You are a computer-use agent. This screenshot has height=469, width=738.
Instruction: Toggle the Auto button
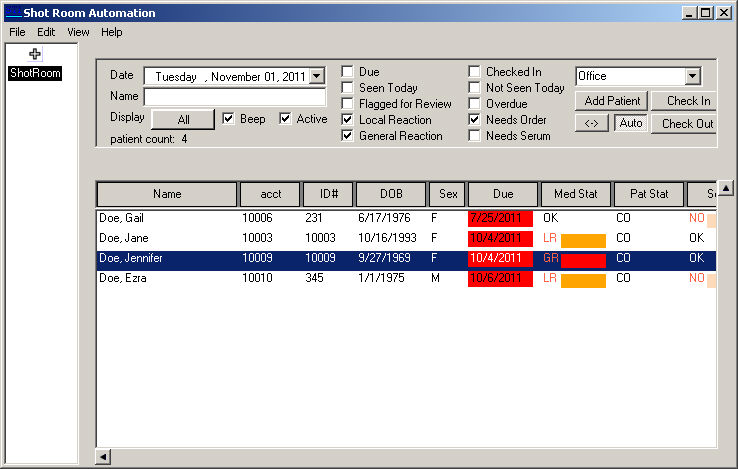(631, 123)
